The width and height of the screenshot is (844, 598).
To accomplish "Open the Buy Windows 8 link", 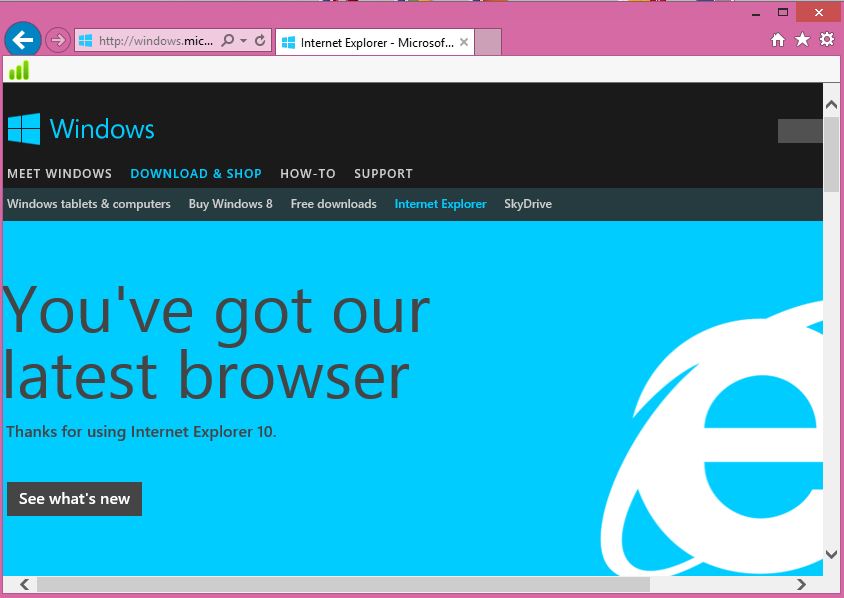I will click(231, 204).
